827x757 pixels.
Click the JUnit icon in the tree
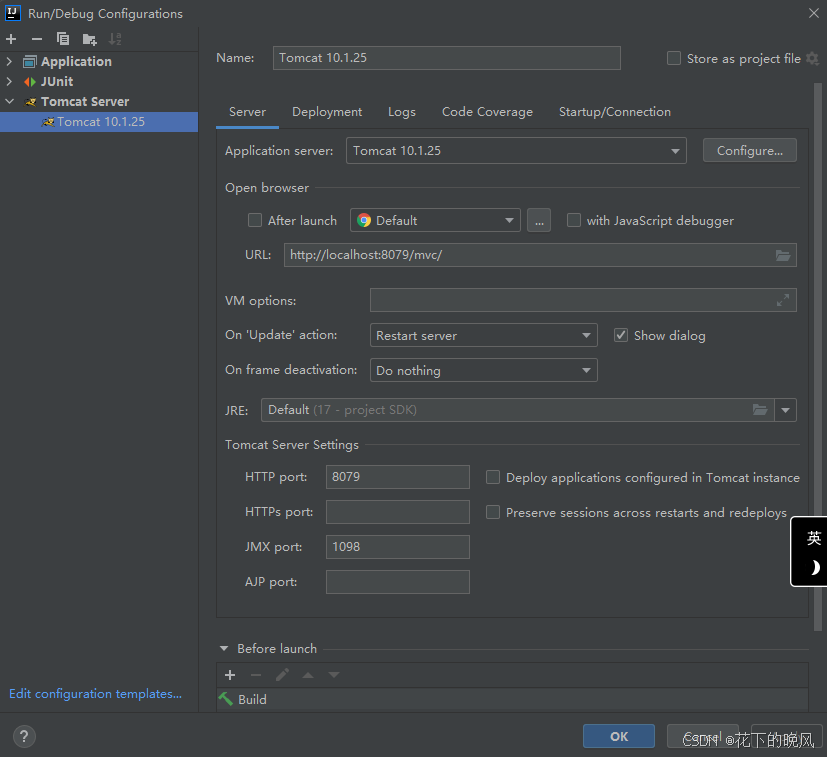pos(30,82)
